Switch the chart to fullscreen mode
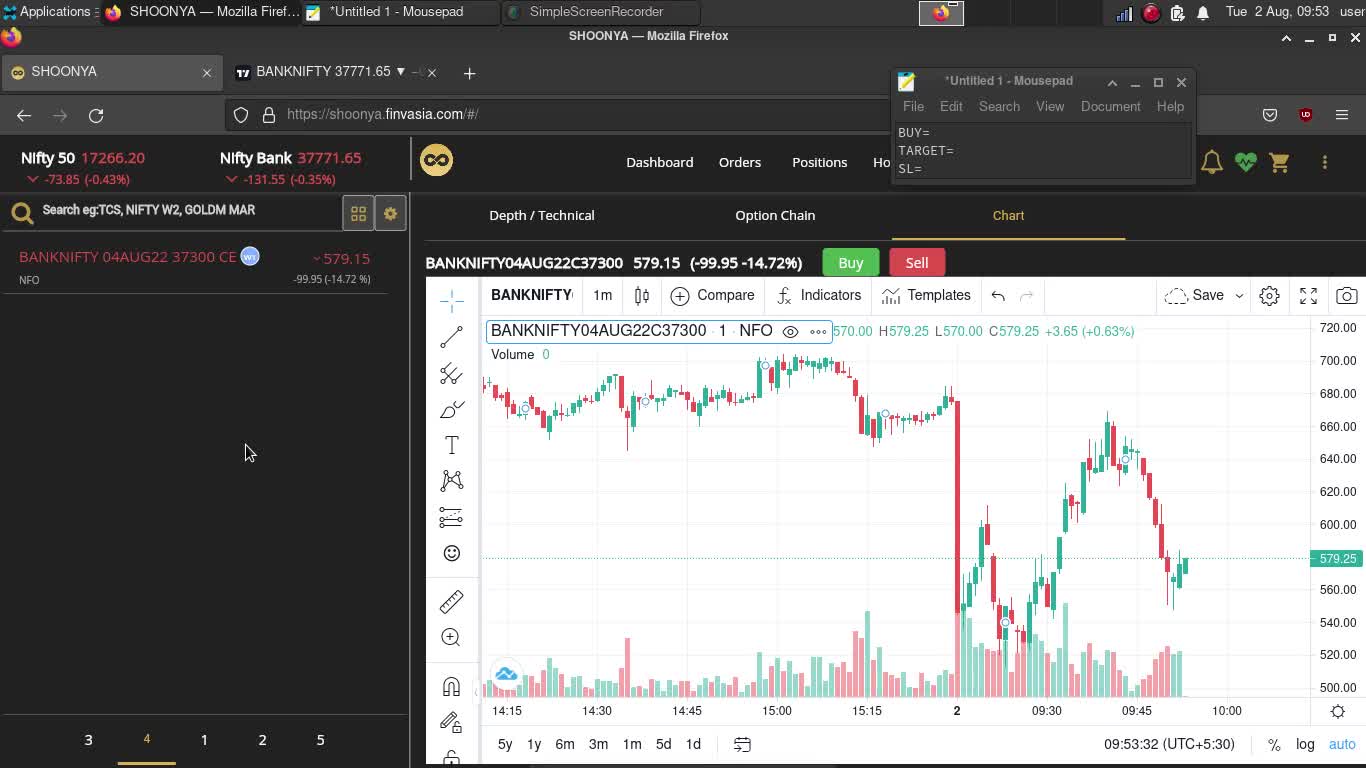Image resolution: width=1366 pixels, height=768 pixels. 1308,295
